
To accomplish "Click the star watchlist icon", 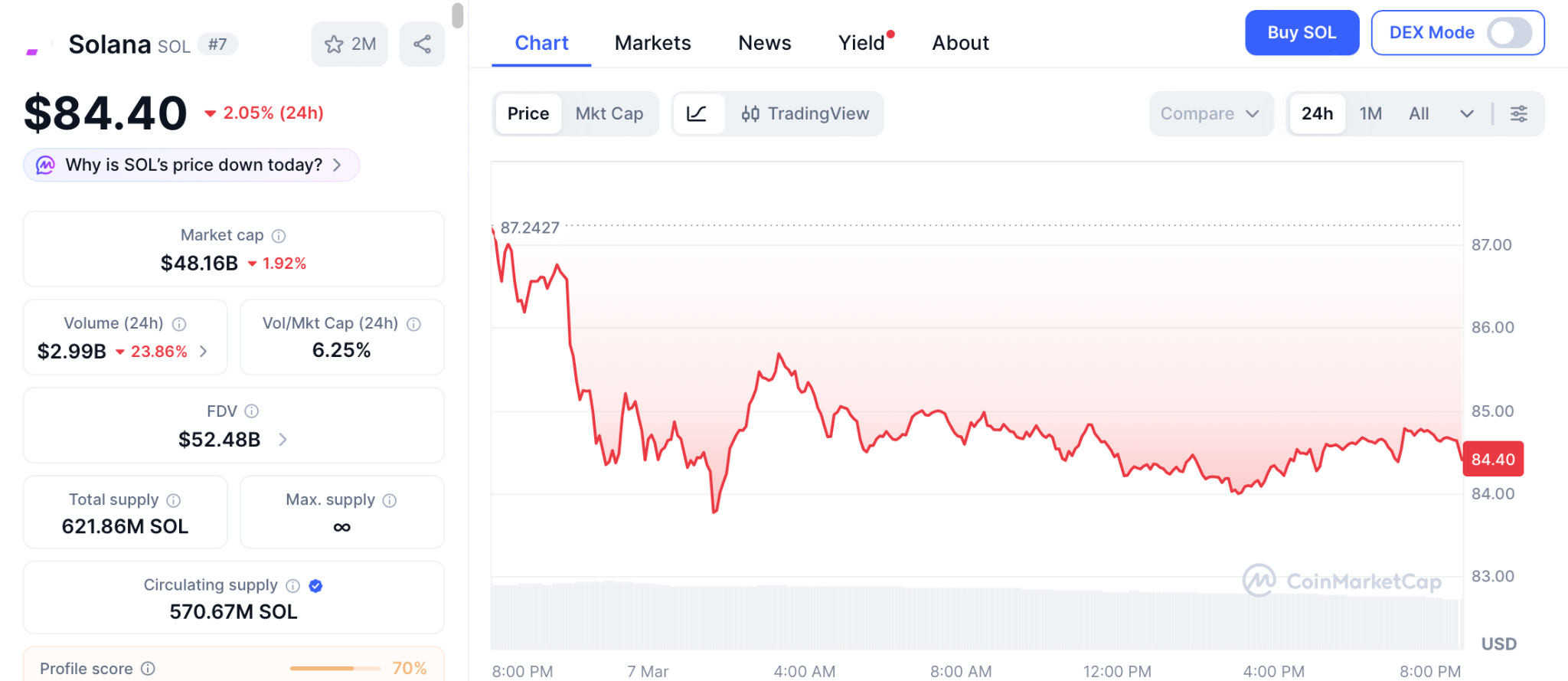I will pos(335,44).
